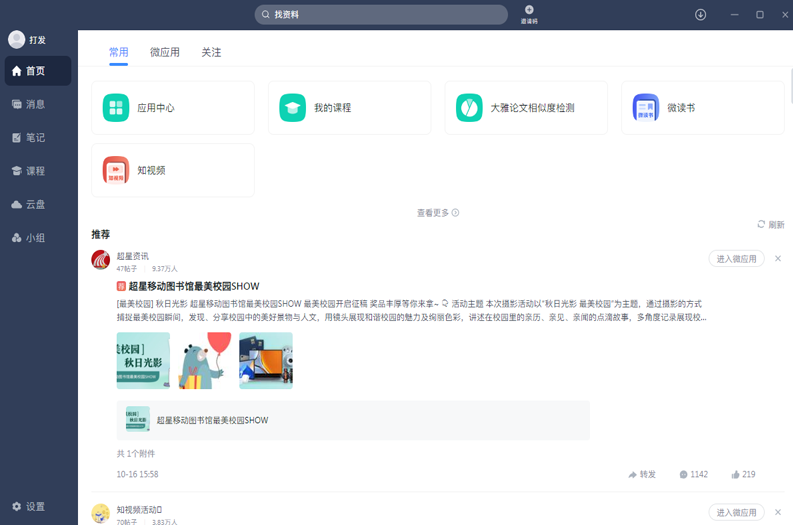Image resolution: width=793 pixels, height=525 pixels.
Task: Click 进入微应用 button for 超星资讯
Action: click(x=737, y=259)
